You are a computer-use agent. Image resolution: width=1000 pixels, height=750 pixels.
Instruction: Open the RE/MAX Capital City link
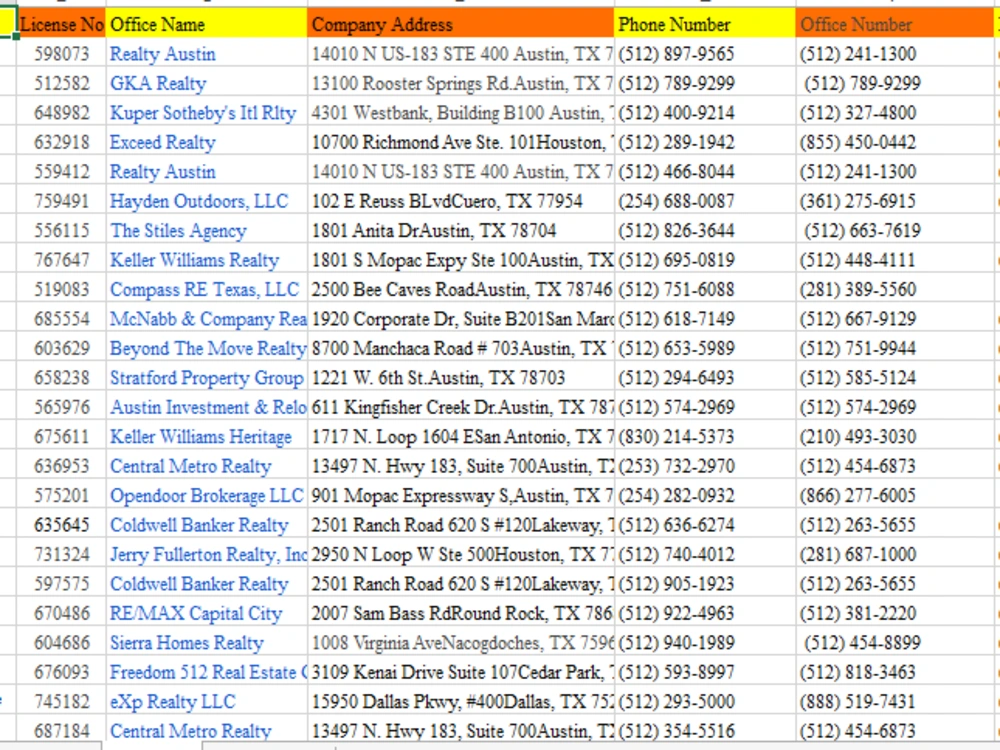[196, 614]
